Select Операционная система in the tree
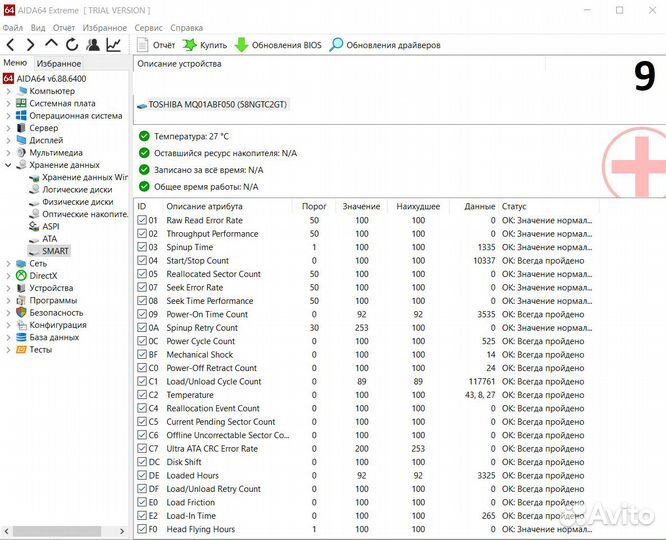Viewport: 666px width, 540px height. point(76,116)
